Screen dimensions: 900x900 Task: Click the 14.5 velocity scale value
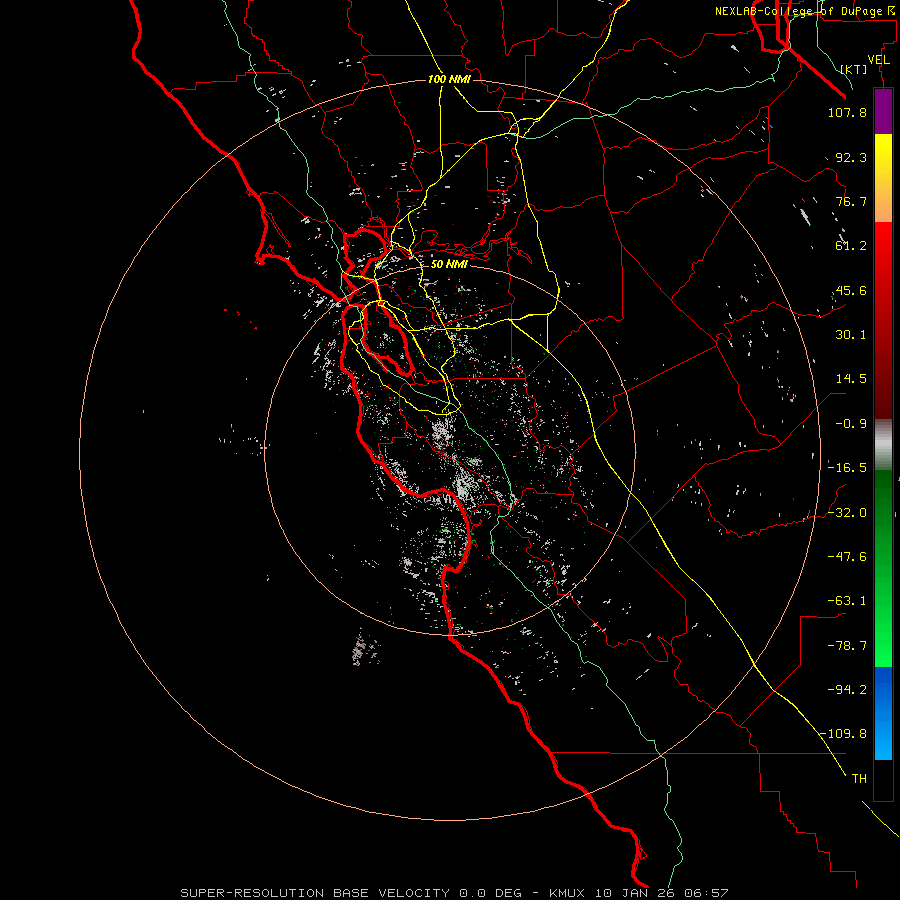click(x=851, y=379)
